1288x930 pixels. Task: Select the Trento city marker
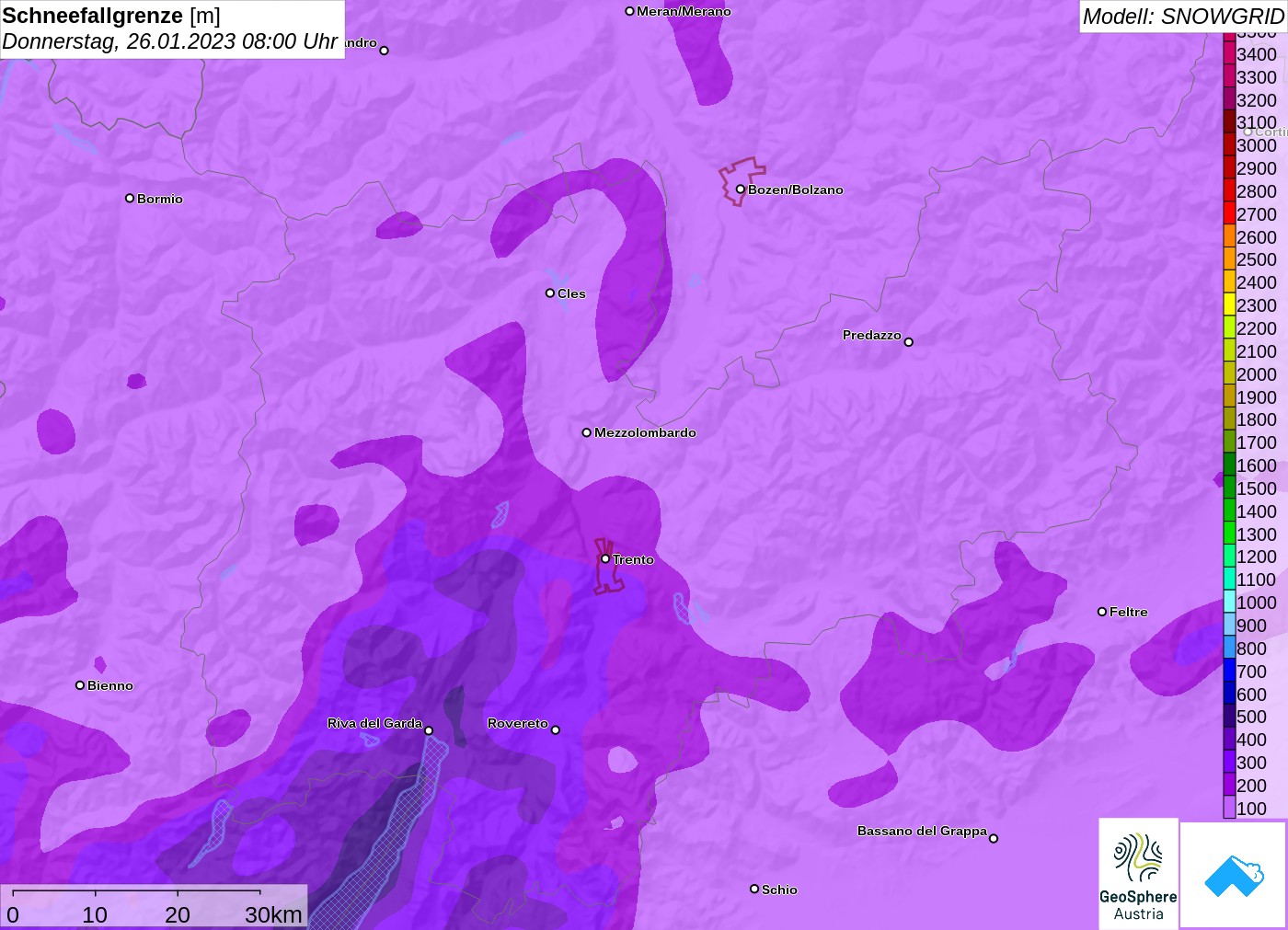(605, 558)
